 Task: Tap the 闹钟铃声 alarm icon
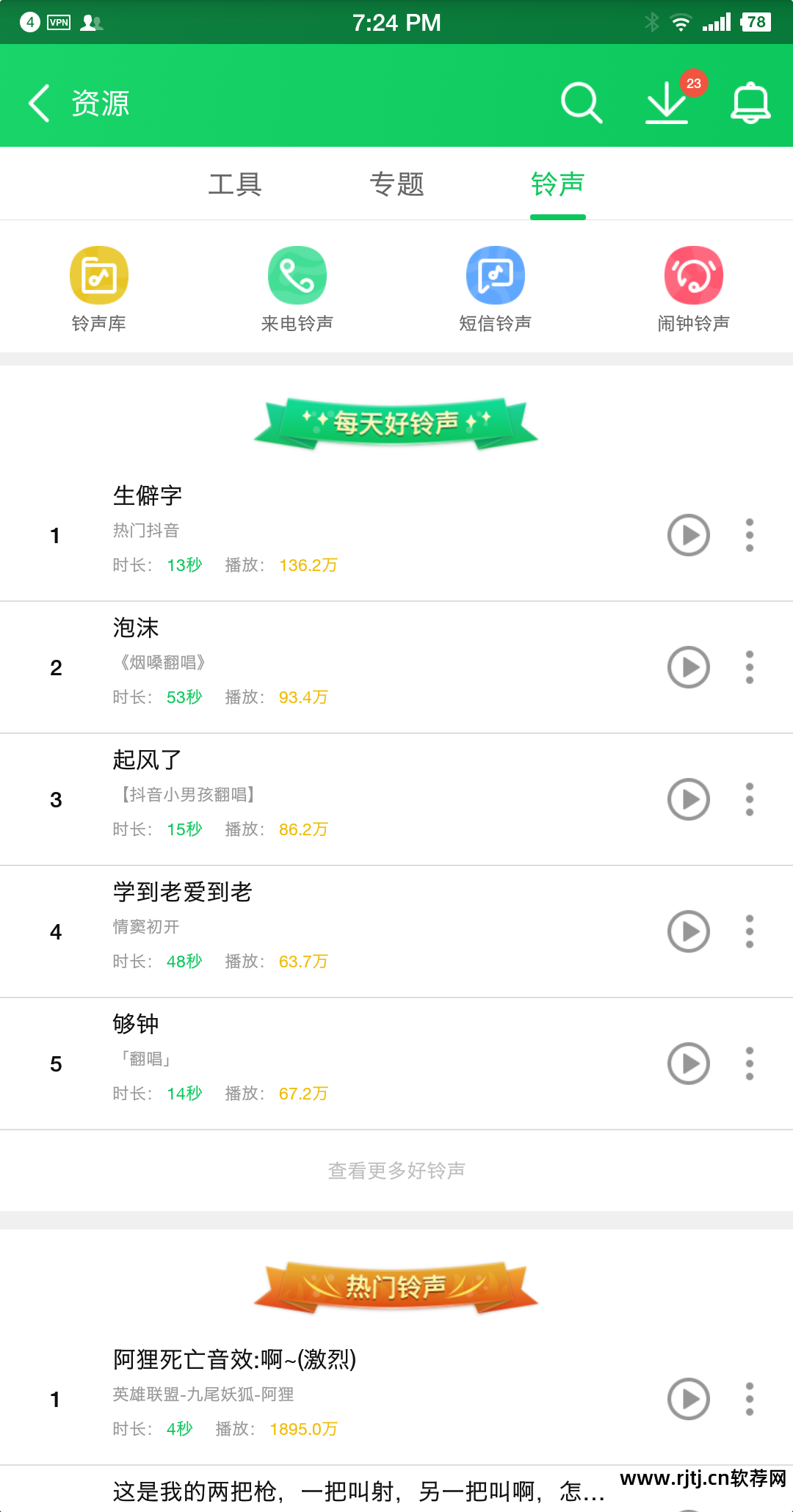(x=694, y=276)
